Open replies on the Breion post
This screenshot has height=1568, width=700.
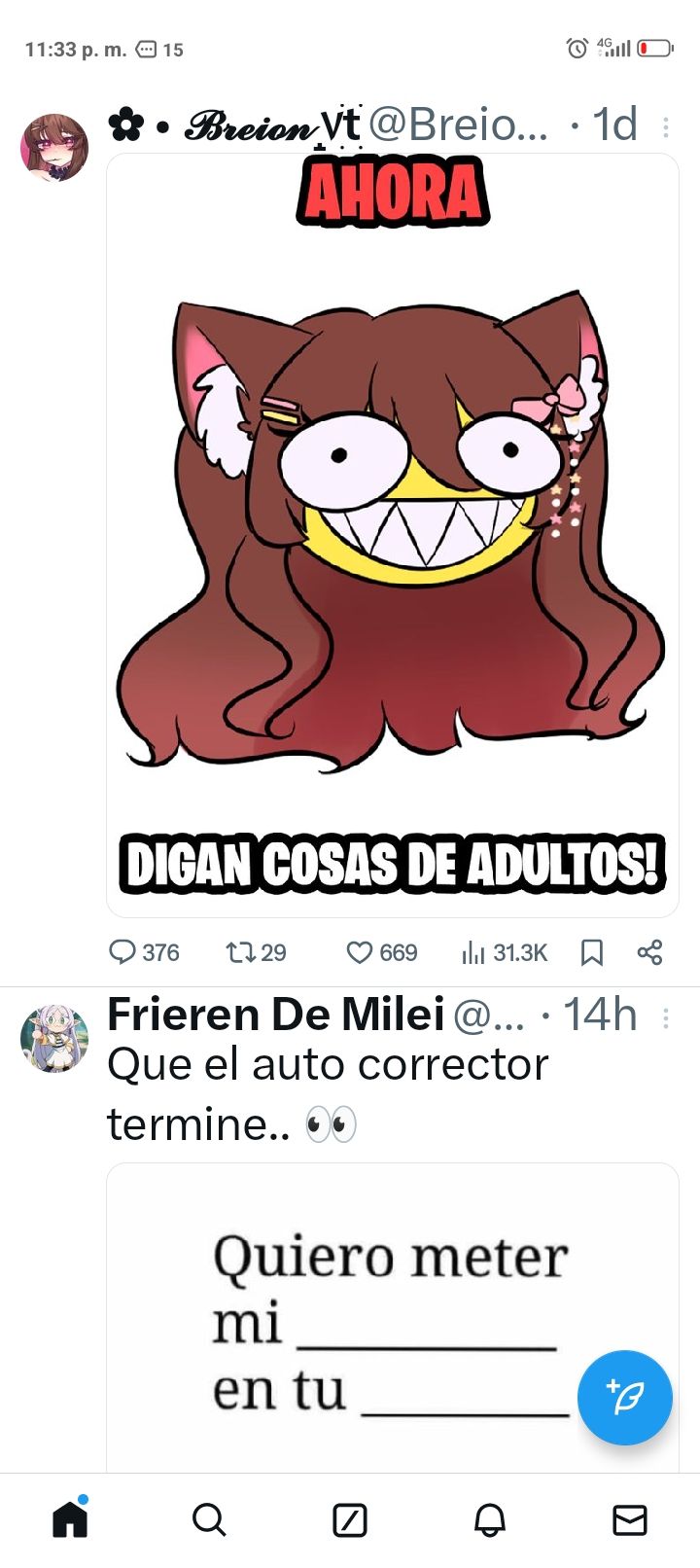click(143, 952)
